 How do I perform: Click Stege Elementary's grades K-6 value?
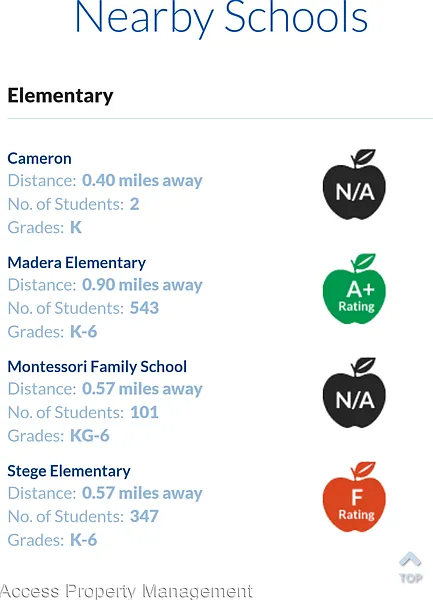pyautogui.click(x=83, y=540)
